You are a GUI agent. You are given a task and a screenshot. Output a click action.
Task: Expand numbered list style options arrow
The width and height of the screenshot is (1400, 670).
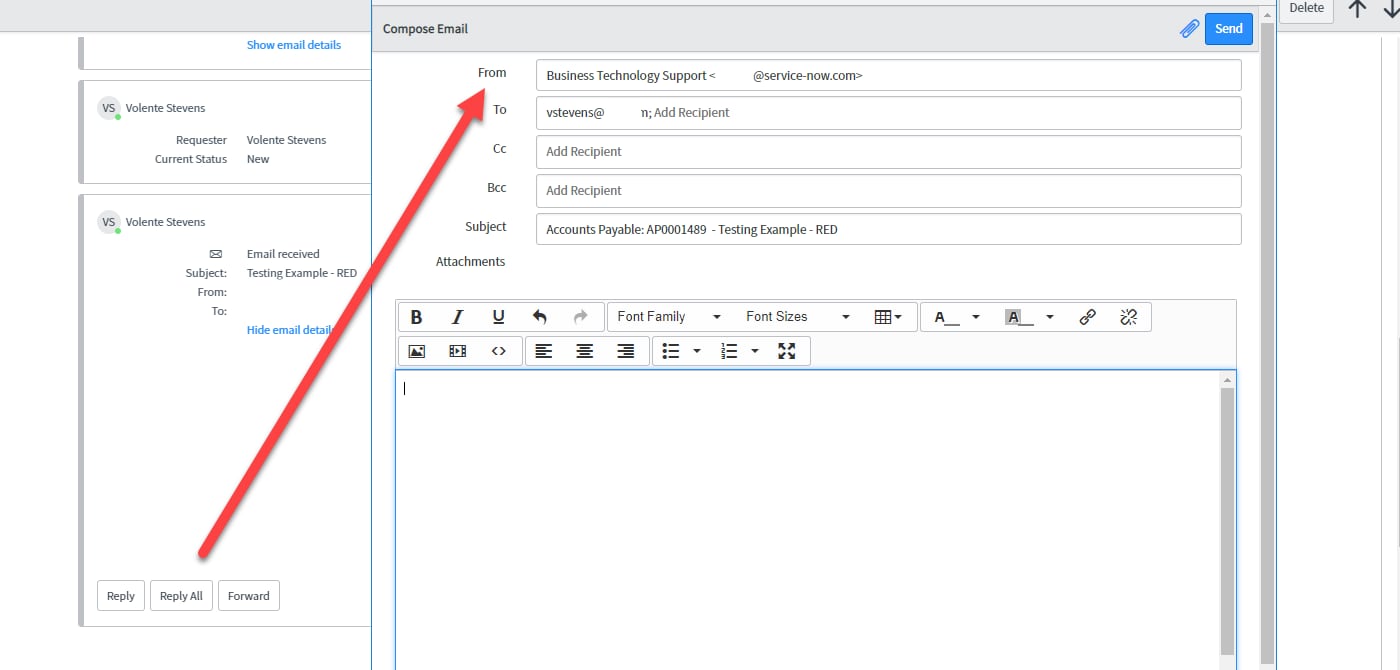(755, 351)
